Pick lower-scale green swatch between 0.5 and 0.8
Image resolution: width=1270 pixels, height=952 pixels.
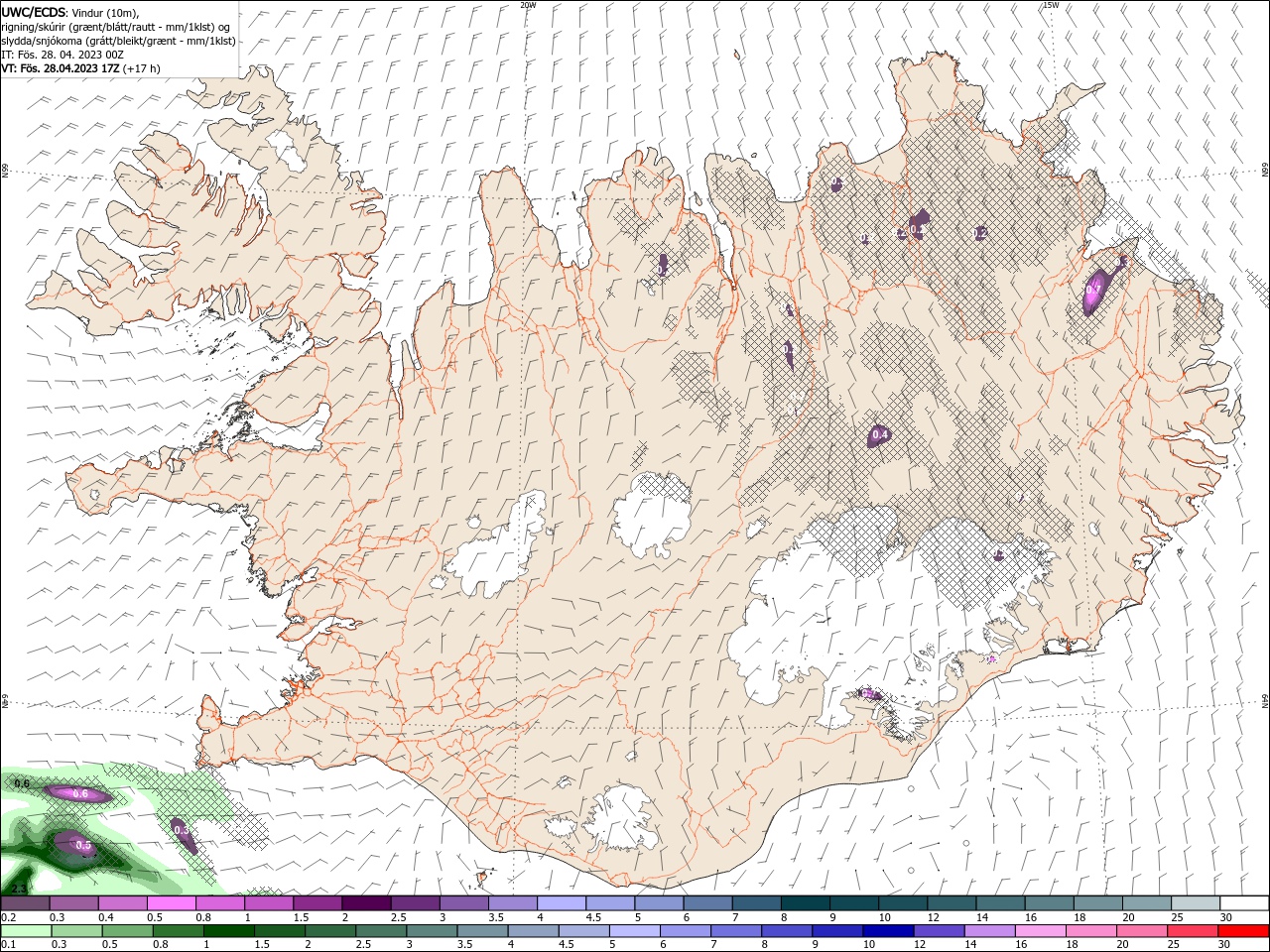pyautogui.click(x=128, y=931)
